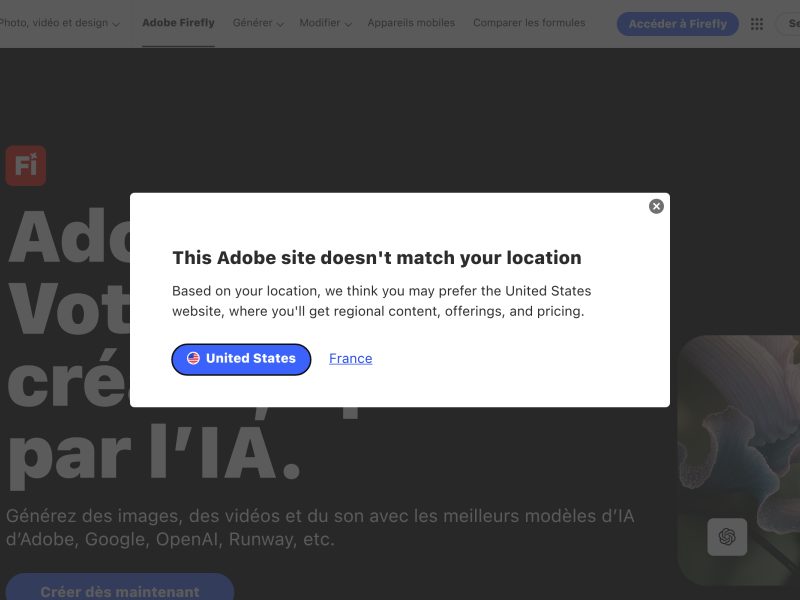The image size is (800, 600).
Task: Click the partially visible top-right Se button
Action: (789, 24)
